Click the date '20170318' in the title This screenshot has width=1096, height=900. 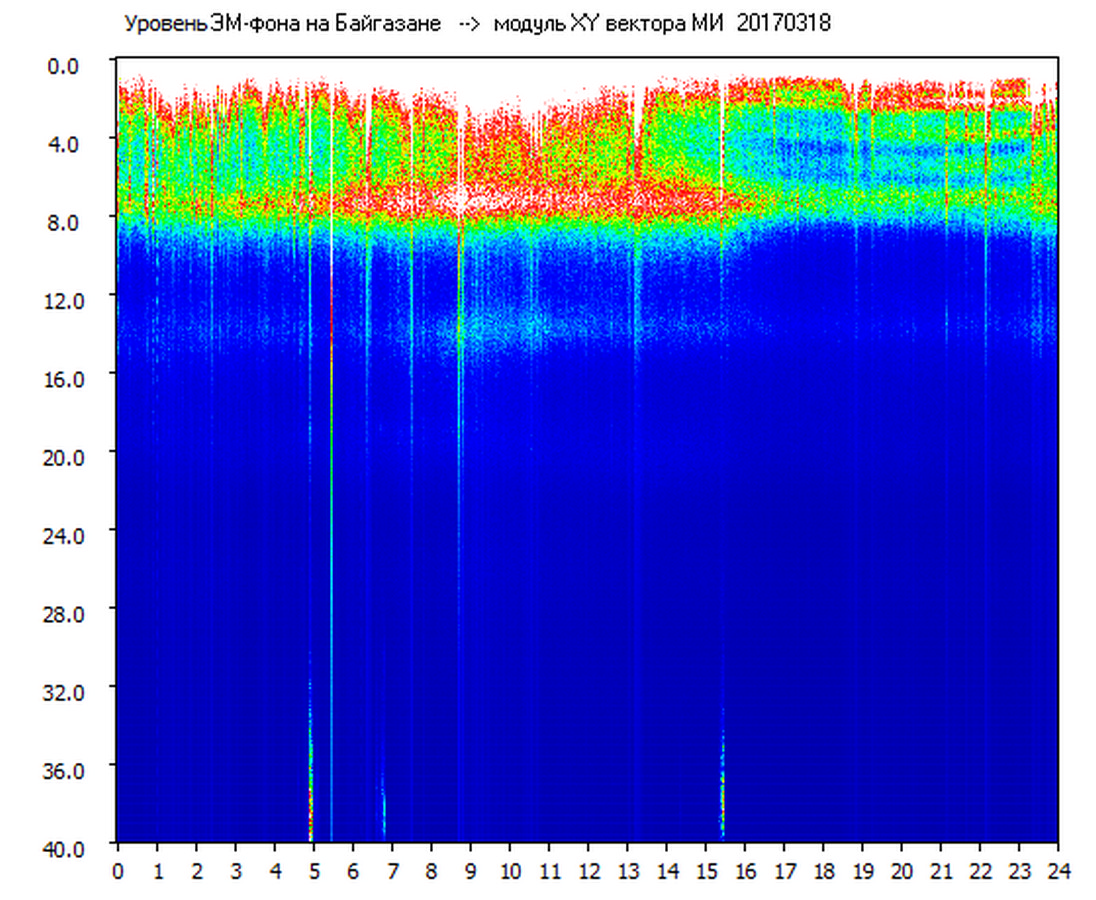pos(783,24)
